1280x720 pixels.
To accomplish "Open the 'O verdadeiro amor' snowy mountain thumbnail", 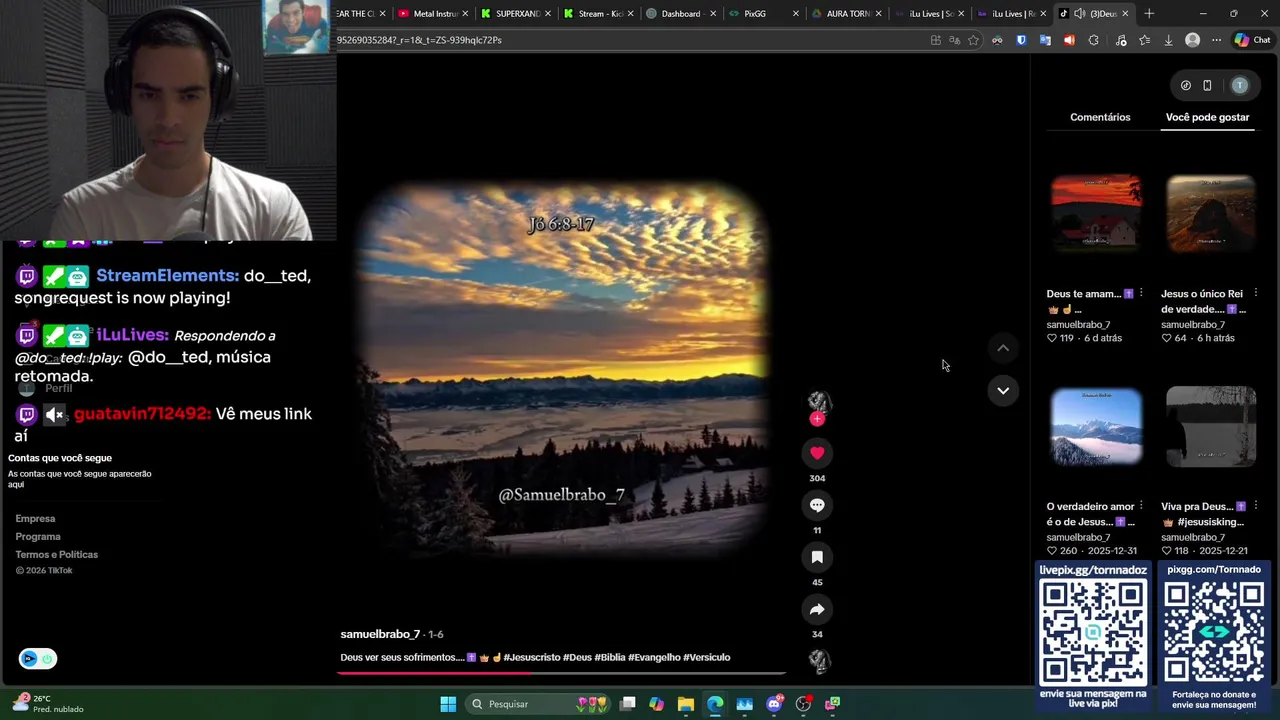I will click(x=1096, y=427).
